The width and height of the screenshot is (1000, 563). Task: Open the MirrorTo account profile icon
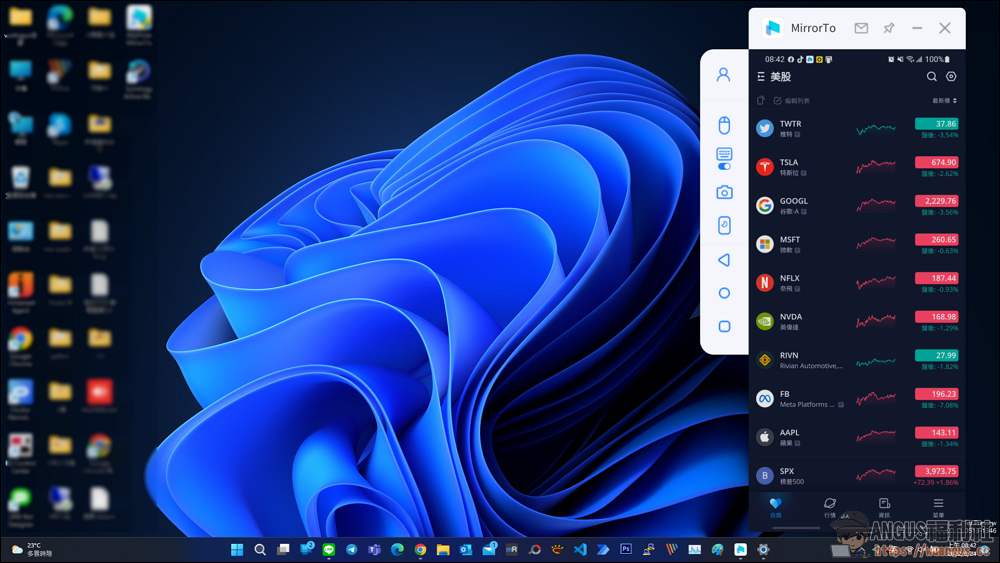[x=723, y=75]
